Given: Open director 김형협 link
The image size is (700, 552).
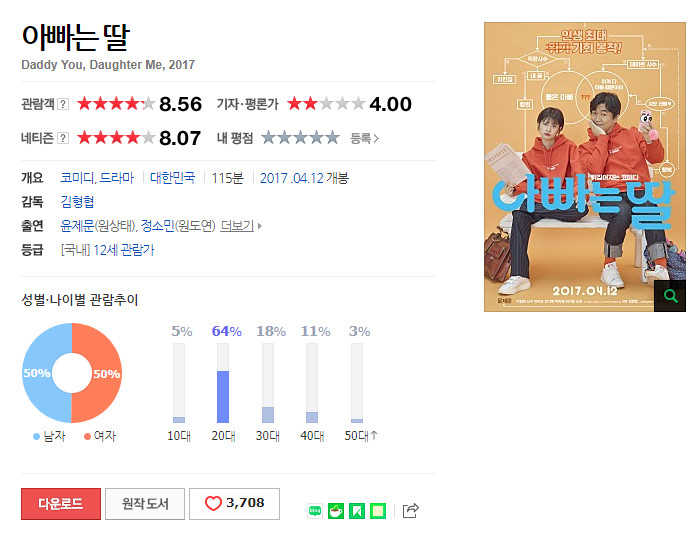Looking at the screenshot, I should tap(77, 202).
